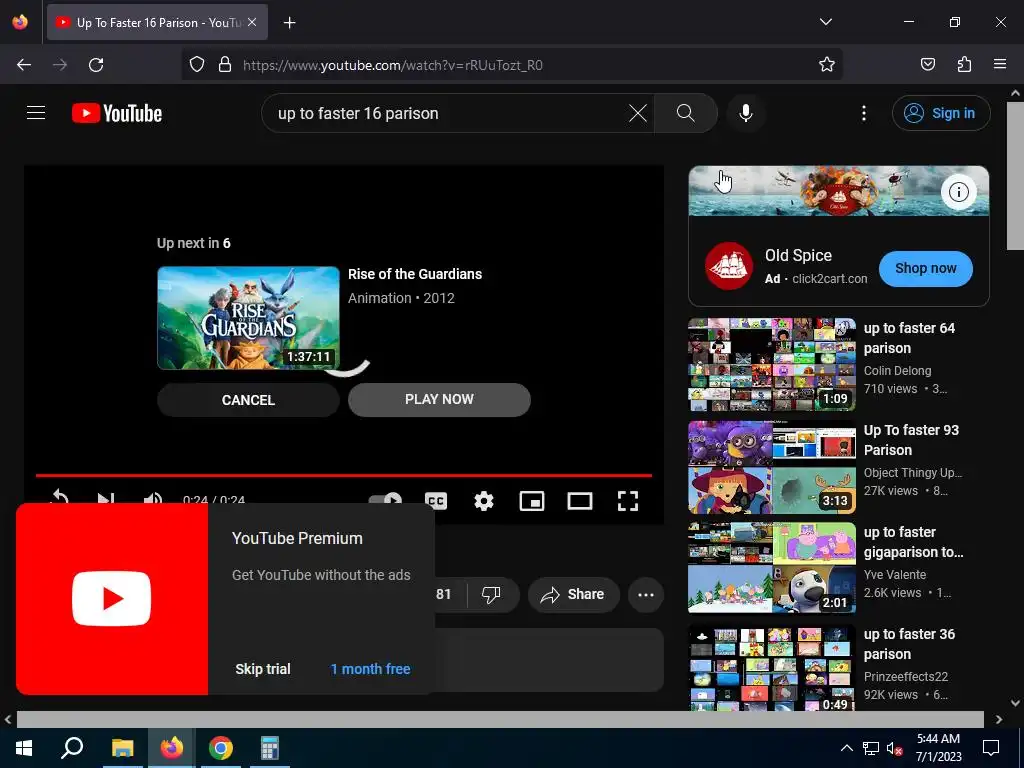Mute the player volume
1024x768 pixels.
click(x=153, y=498)
